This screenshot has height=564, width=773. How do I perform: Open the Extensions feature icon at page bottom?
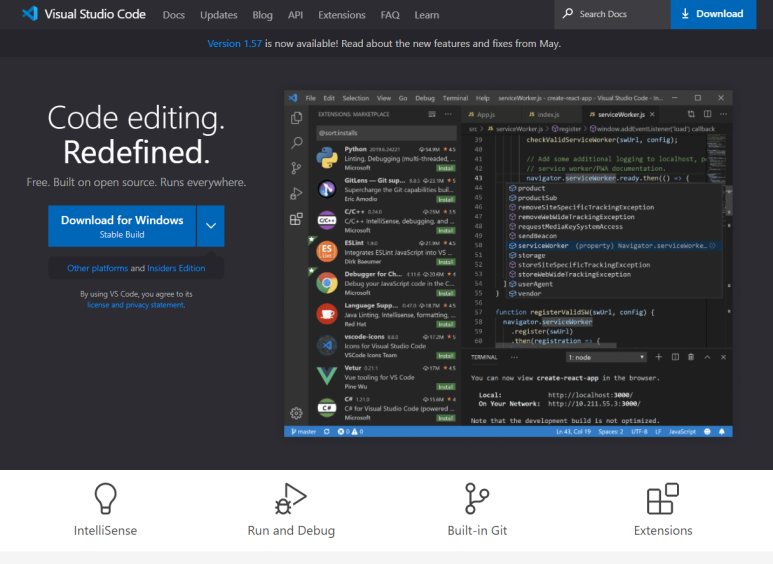663,498
